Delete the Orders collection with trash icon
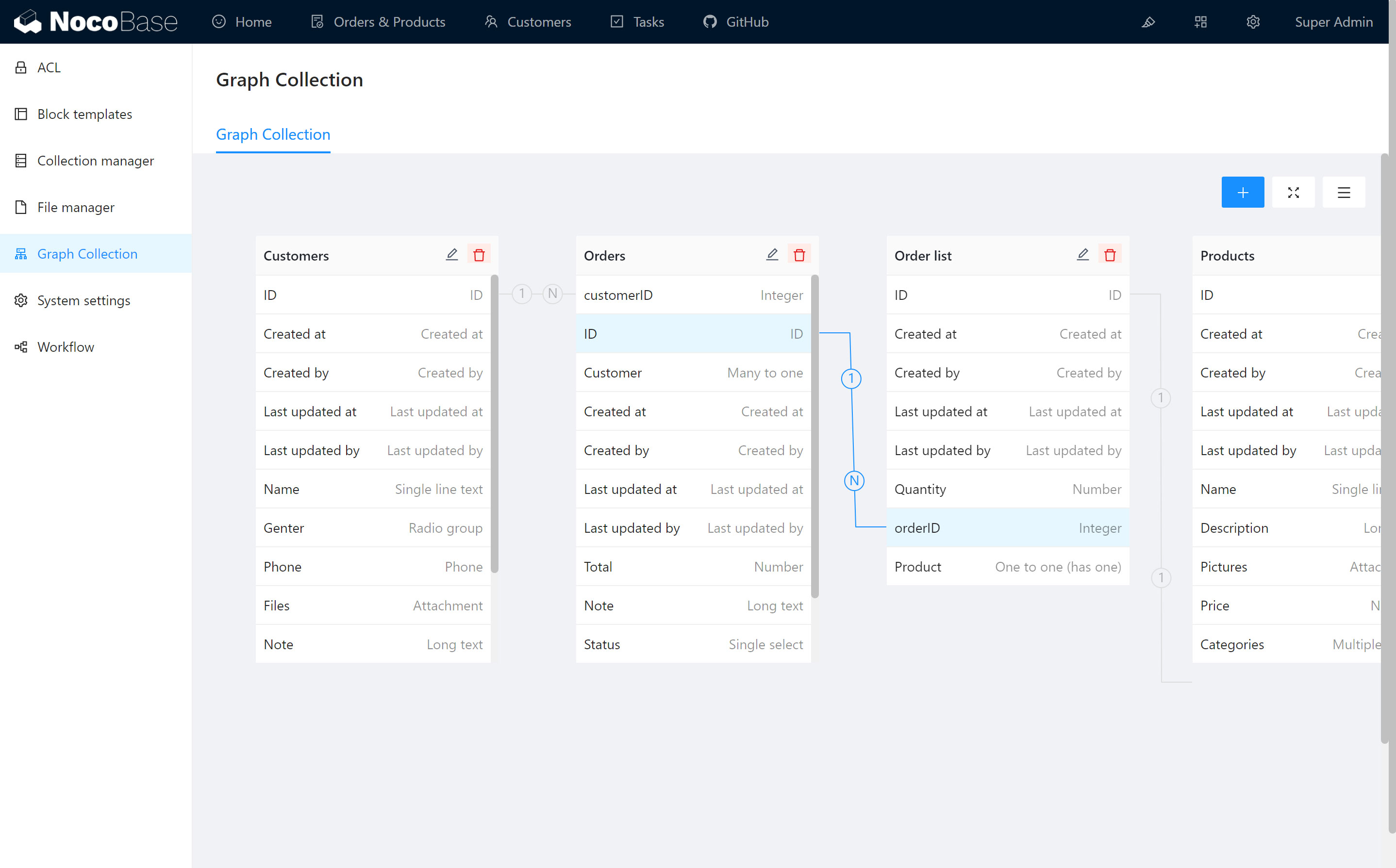This screenshot has height=868, width=1396. (799, 254)
